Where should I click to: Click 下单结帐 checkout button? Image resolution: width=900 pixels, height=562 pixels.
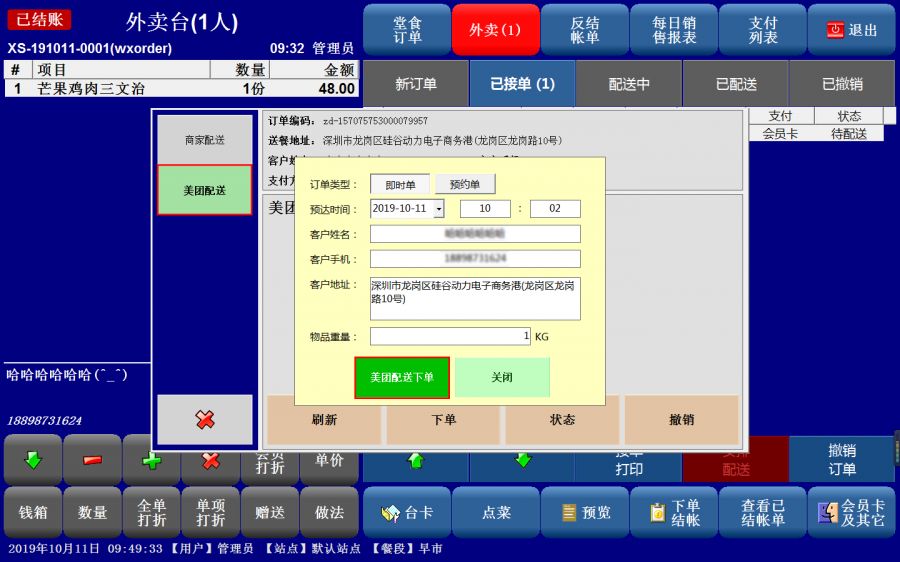tap(674, 513)
